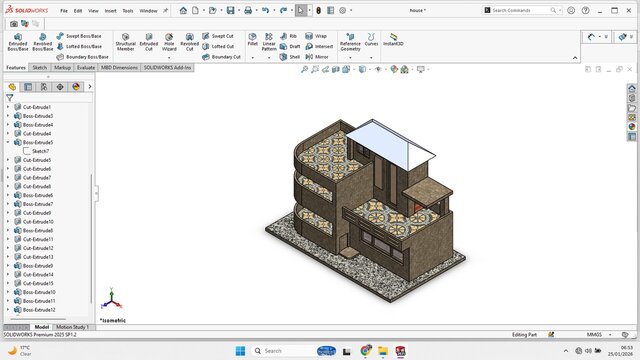Apply the Fillet tool
Image resolution: width=640 pixels, height=360 pixels.
[x=253, y=40]
